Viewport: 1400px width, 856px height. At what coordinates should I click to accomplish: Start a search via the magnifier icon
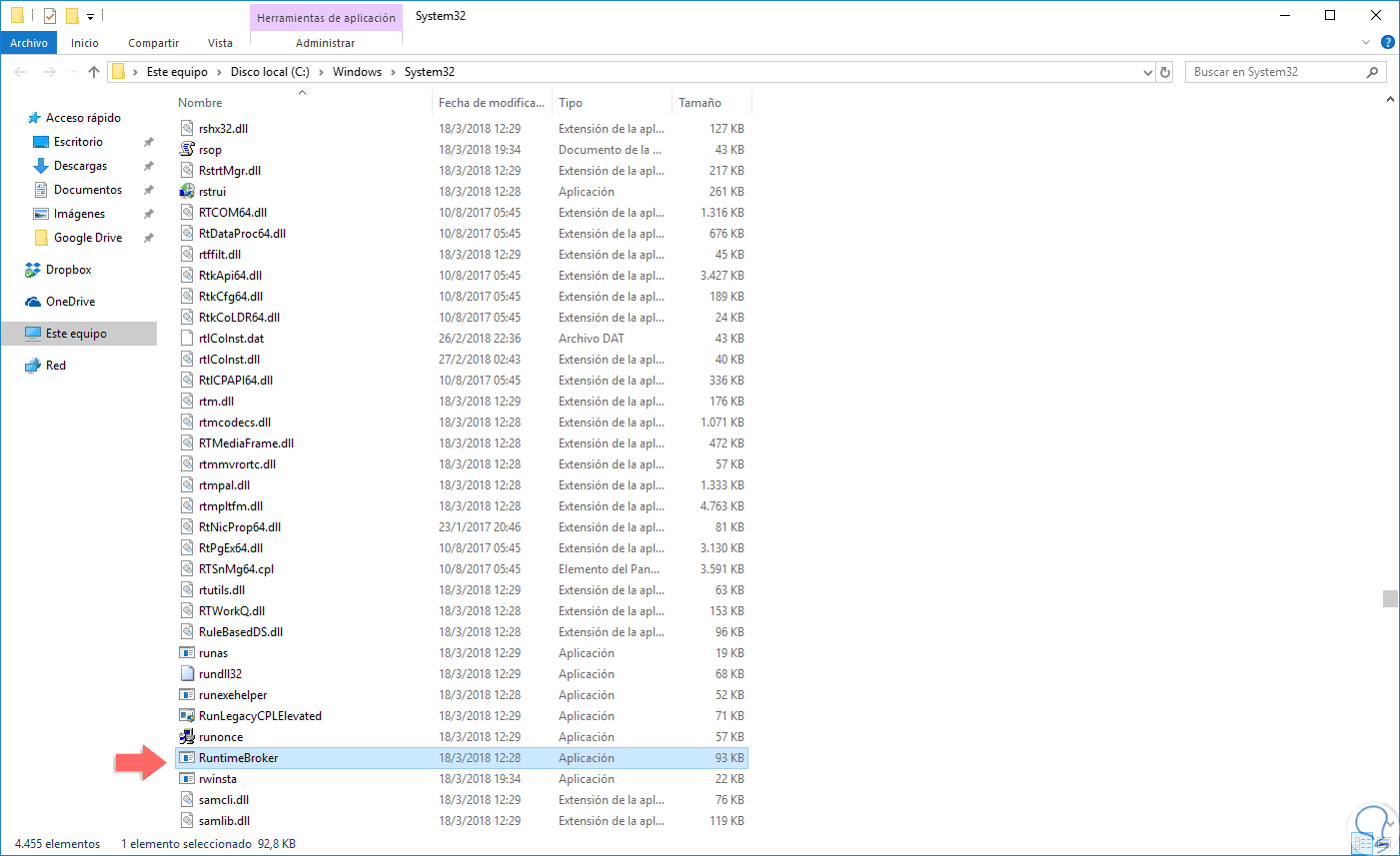1371,71
